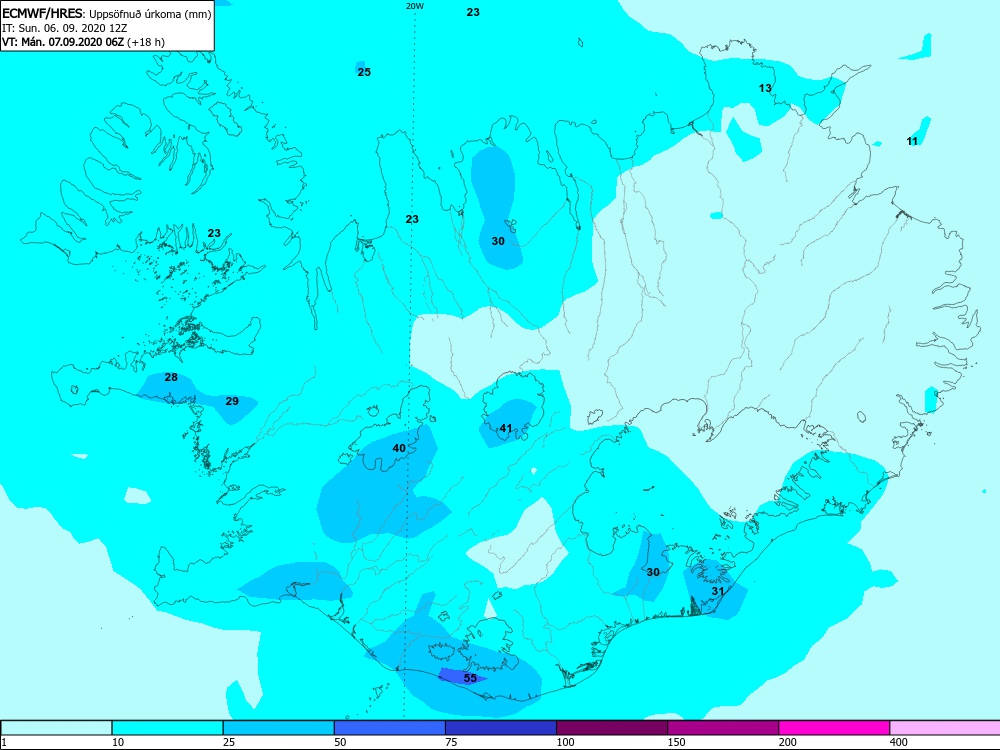Click the legend threshold label 200
1000x750 pixels.
click(x=788, y=742)
